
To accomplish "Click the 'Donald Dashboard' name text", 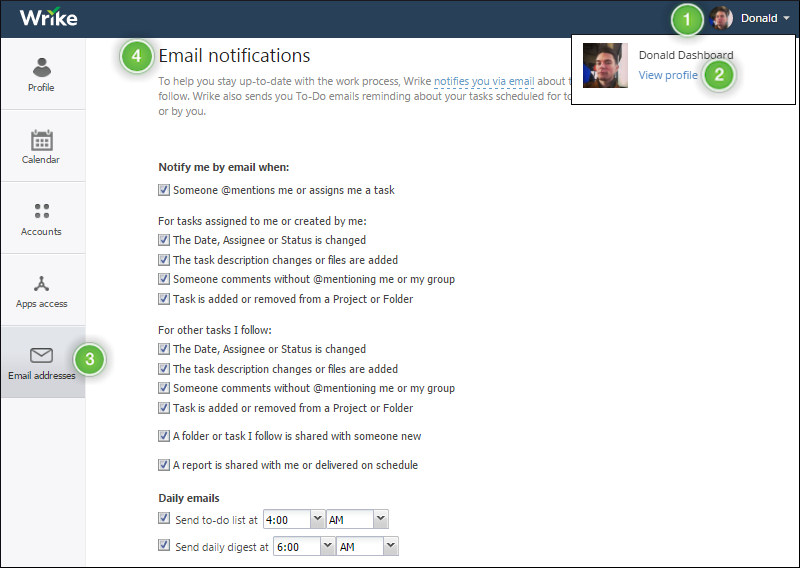I will (x=686, y=55).
